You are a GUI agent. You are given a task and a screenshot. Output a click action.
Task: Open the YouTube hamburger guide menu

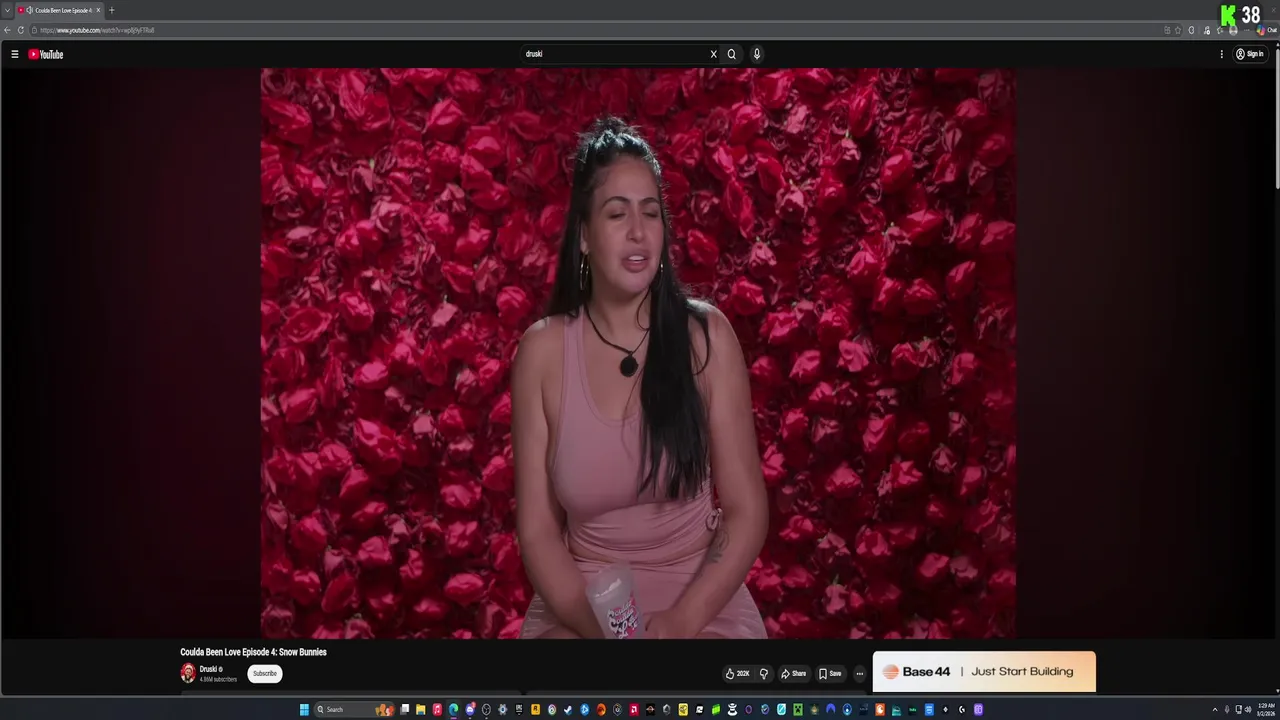(14, 54)
